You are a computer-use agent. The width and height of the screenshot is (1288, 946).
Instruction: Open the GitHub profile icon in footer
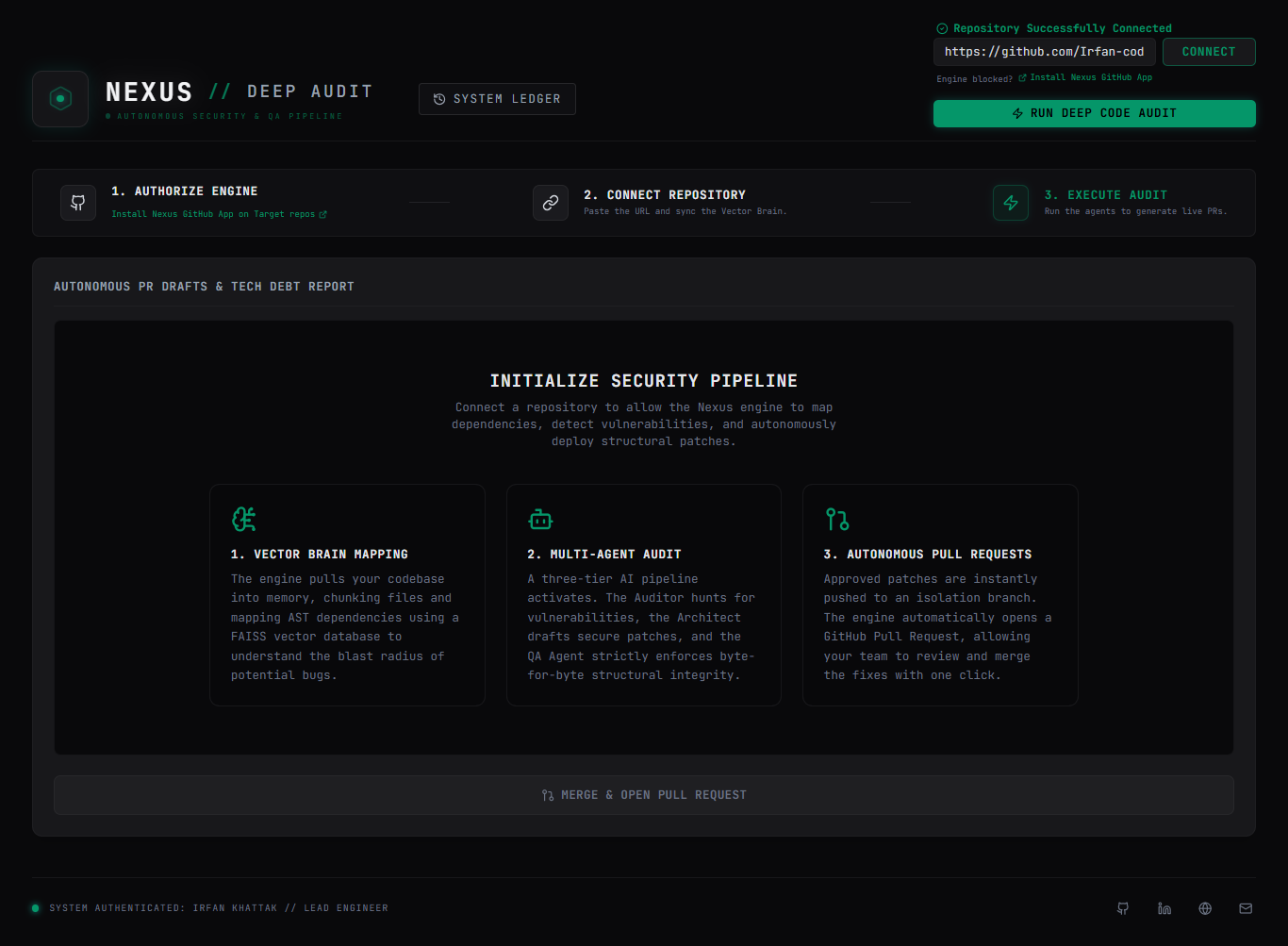tap(1123, 908)
